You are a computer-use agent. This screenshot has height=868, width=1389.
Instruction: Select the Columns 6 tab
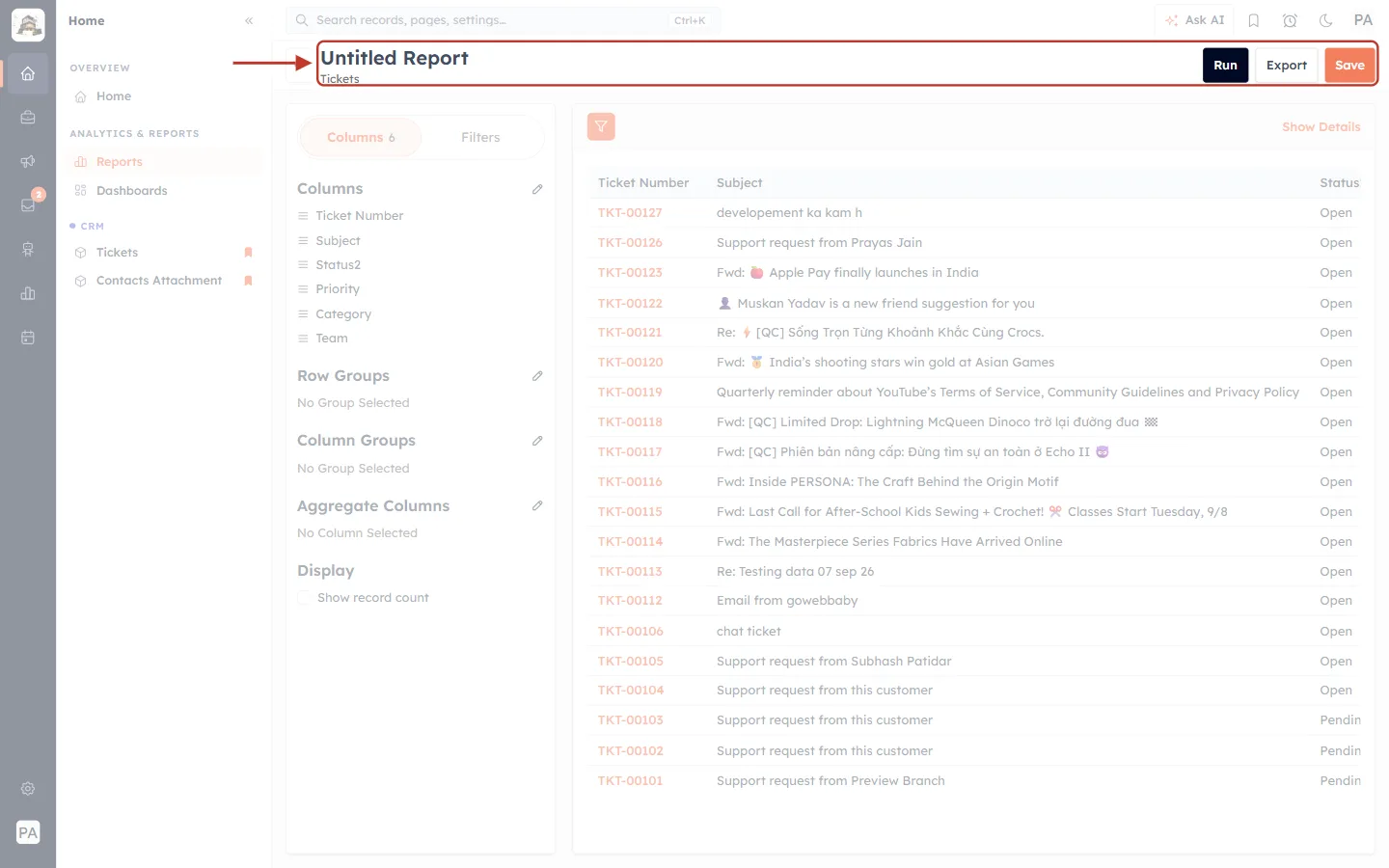(361, 138)
